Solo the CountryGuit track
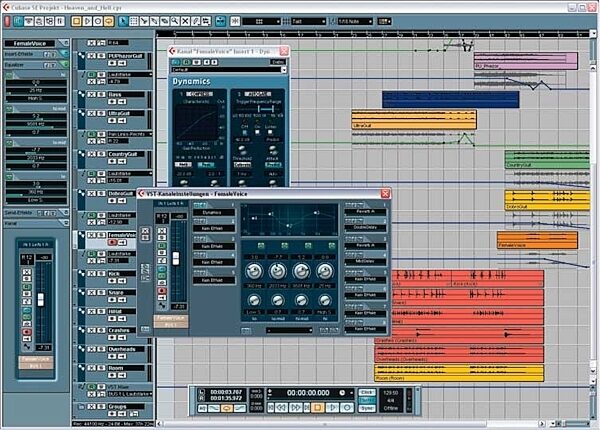Image resolution: width=600 pixels, height=430 pixels. point(101,154)
